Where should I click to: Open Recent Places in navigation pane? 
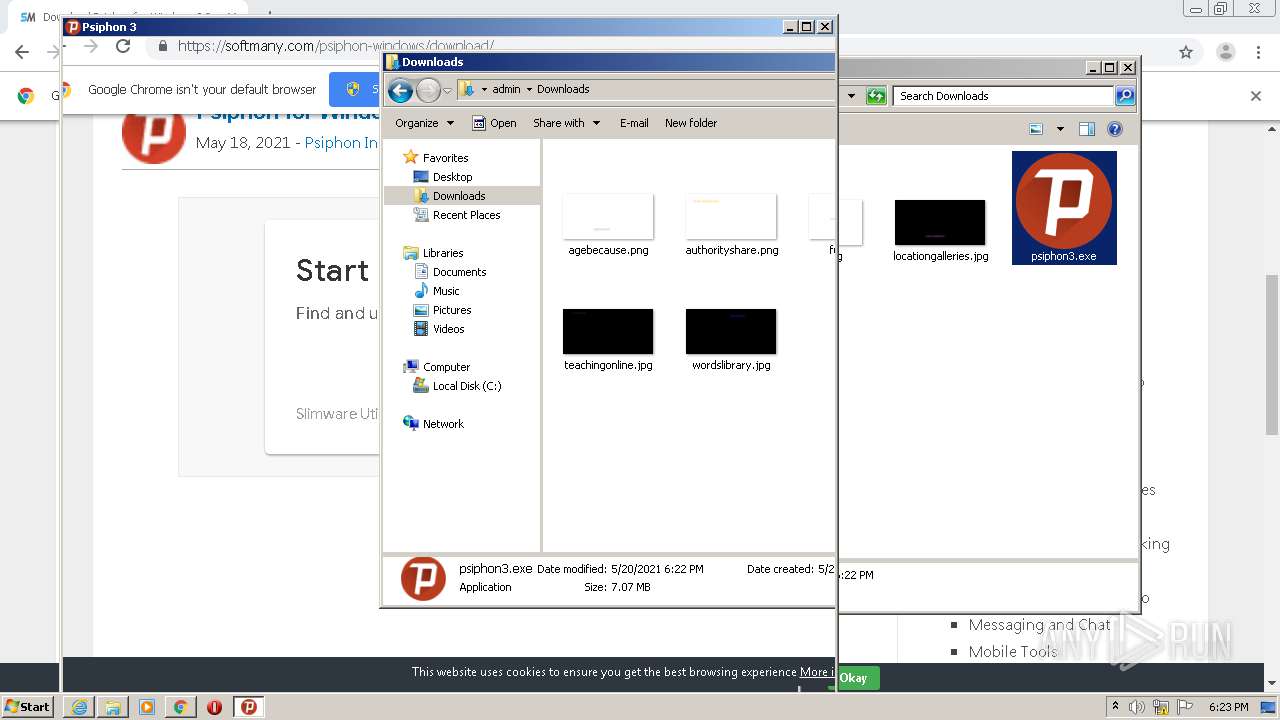point(466,215)
